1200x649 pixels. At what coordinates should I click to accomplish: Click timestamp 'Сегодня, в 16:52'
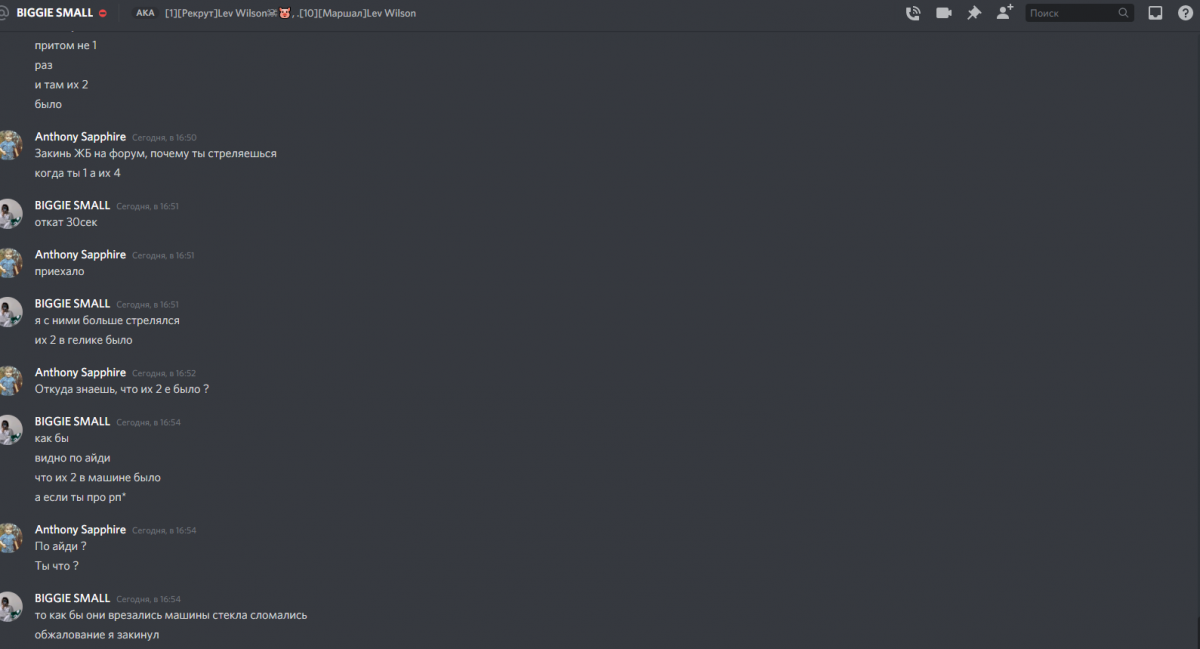coord(164,373)
